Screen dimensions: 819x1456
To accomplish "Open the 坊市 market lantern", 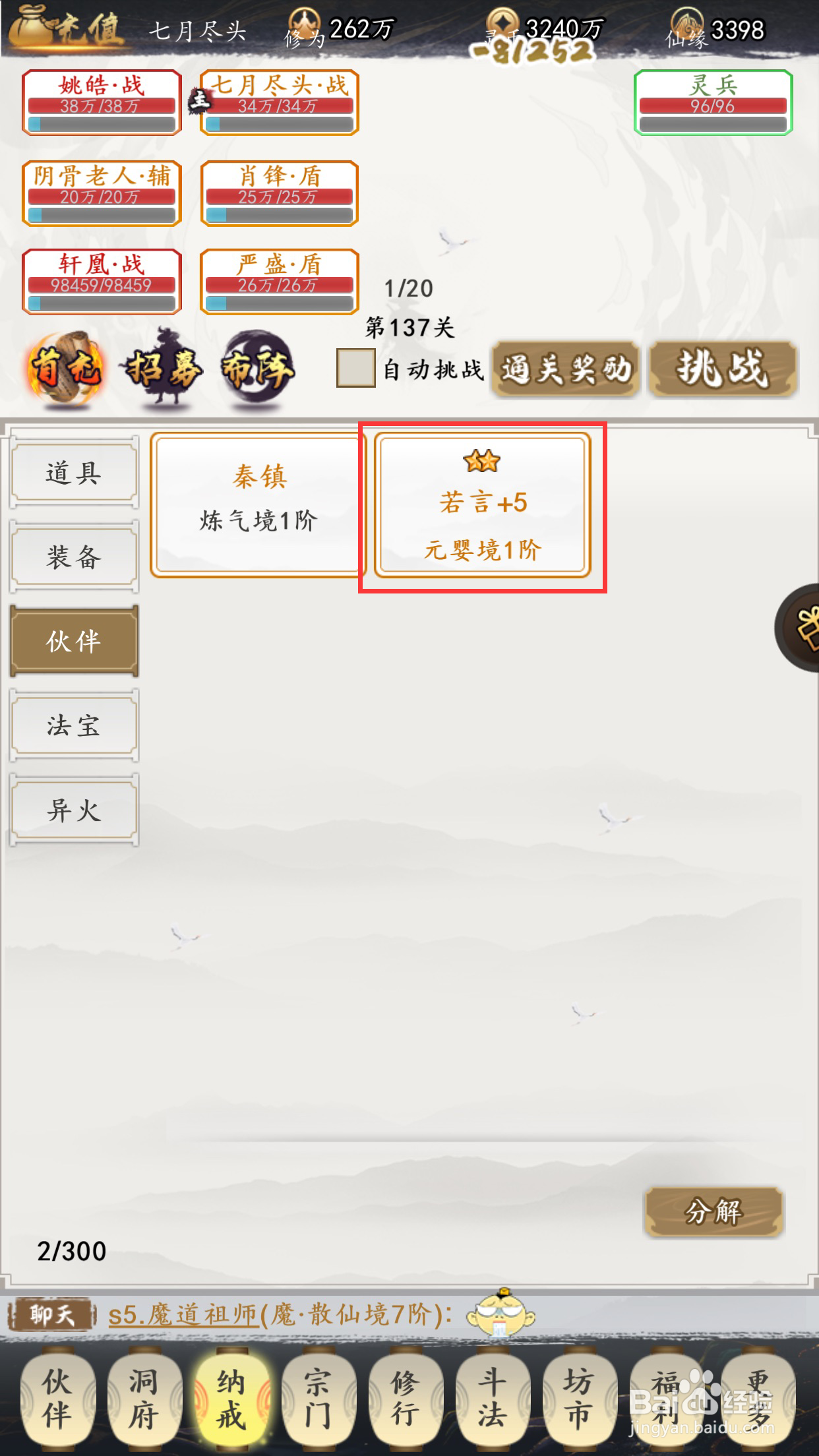I will [x=579, y=1399].
